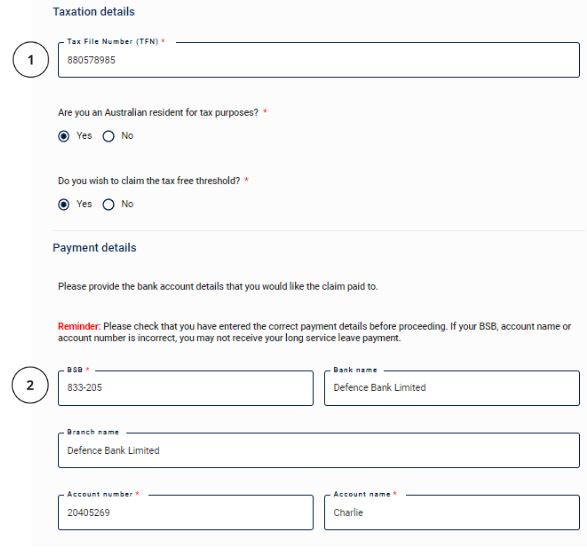Click the red Reminder text
587x555 pixels.
tap(78, 326)
